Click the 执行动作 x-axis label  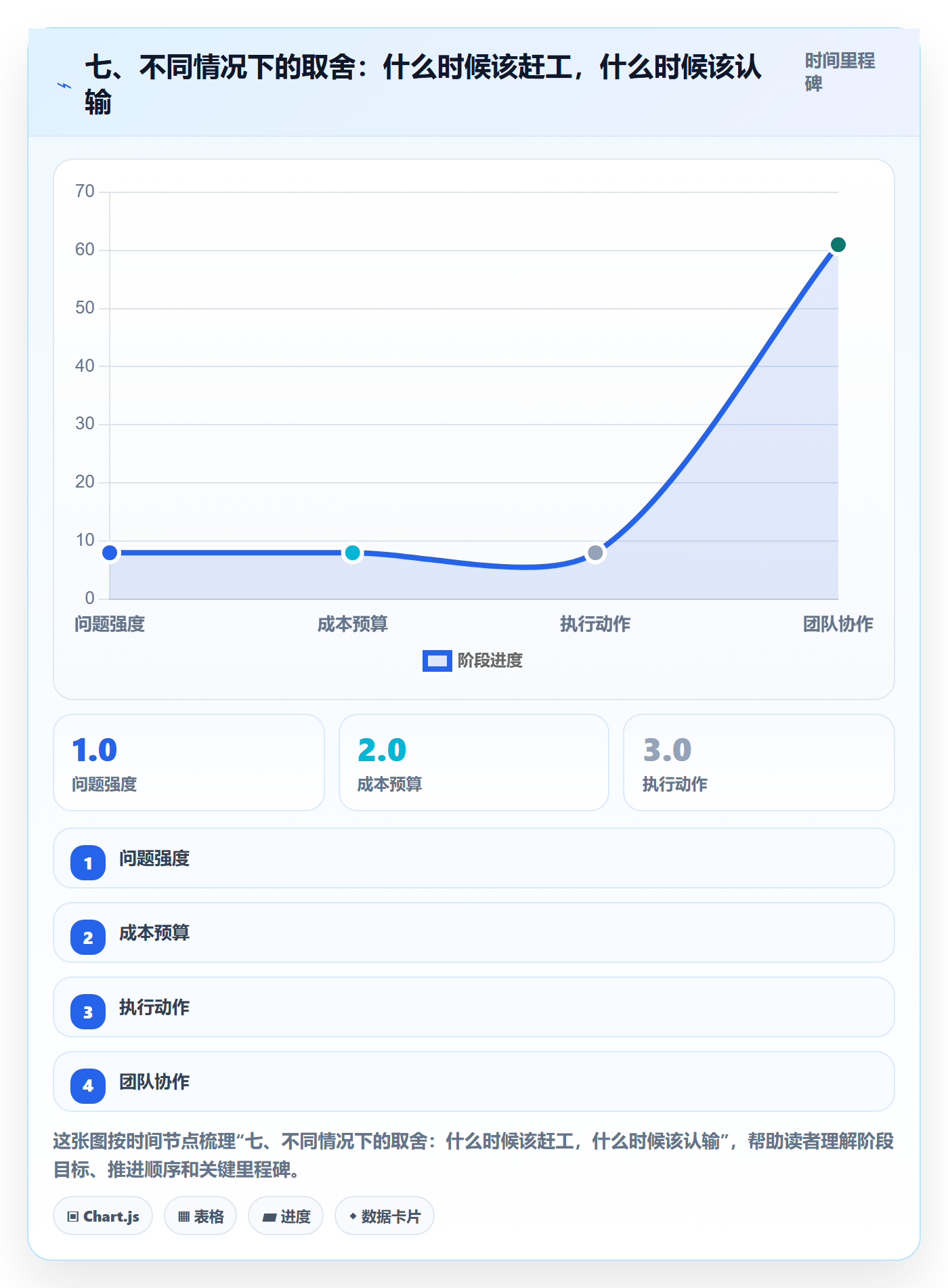pyautogui.click(x=595, y=624)
